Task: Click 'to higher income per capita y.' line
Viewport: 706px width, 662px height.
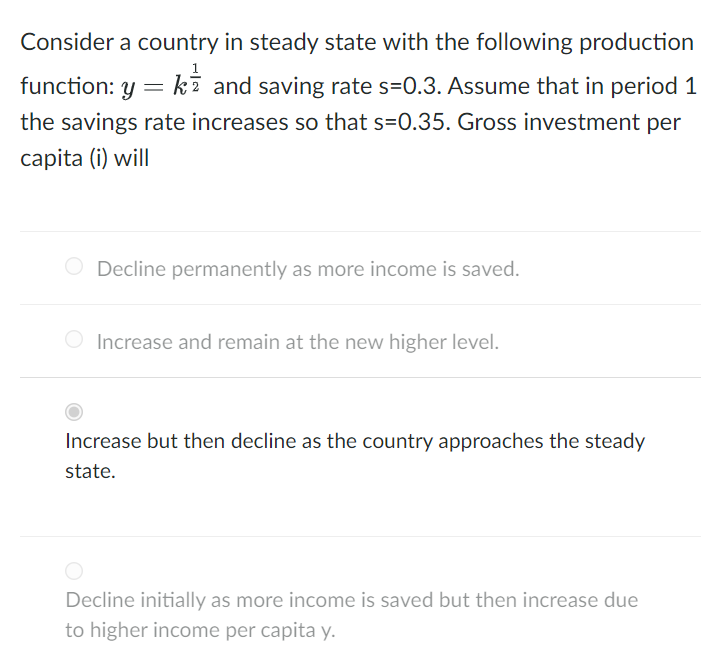Action: click(x=200, y=630)
